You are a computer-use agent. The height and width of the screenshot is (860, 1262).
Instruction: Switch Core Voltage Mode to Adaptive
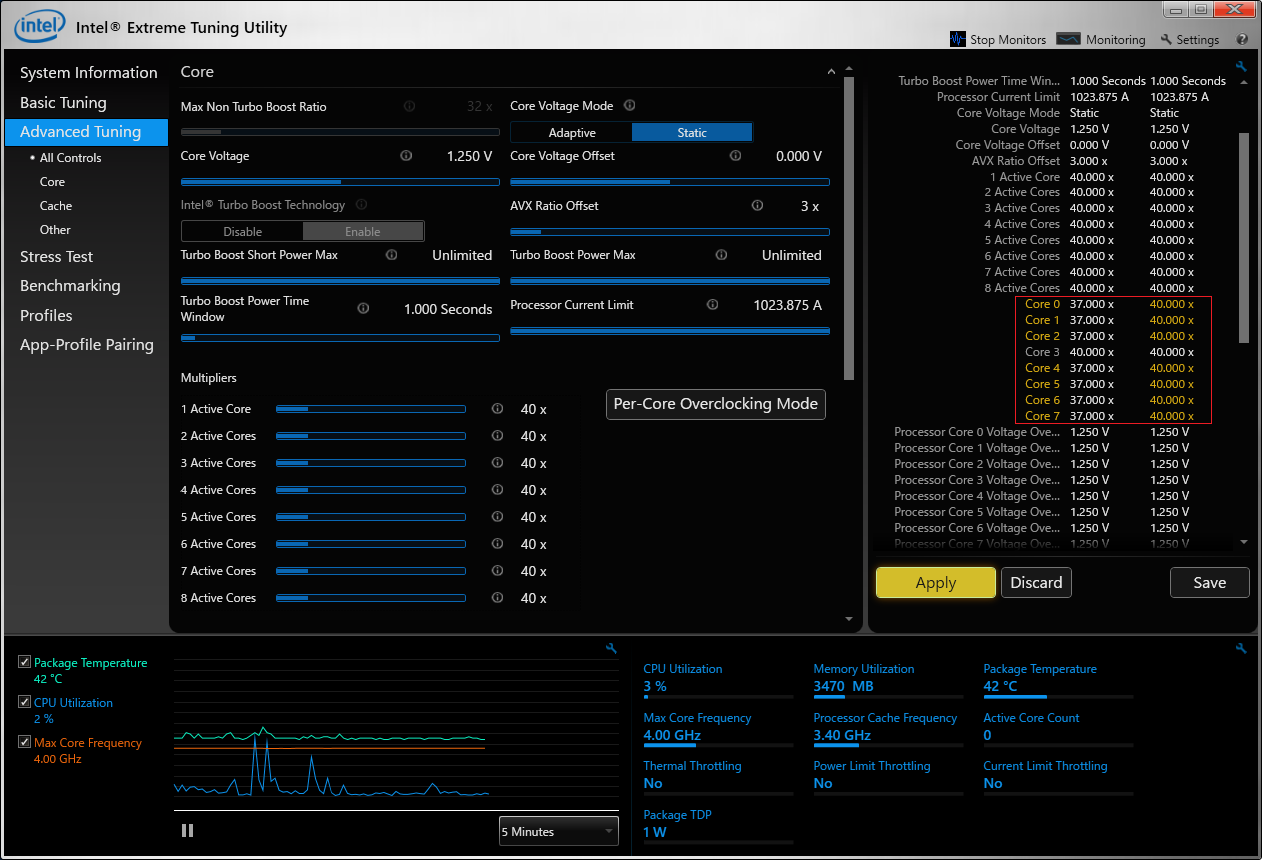[572, 133]
